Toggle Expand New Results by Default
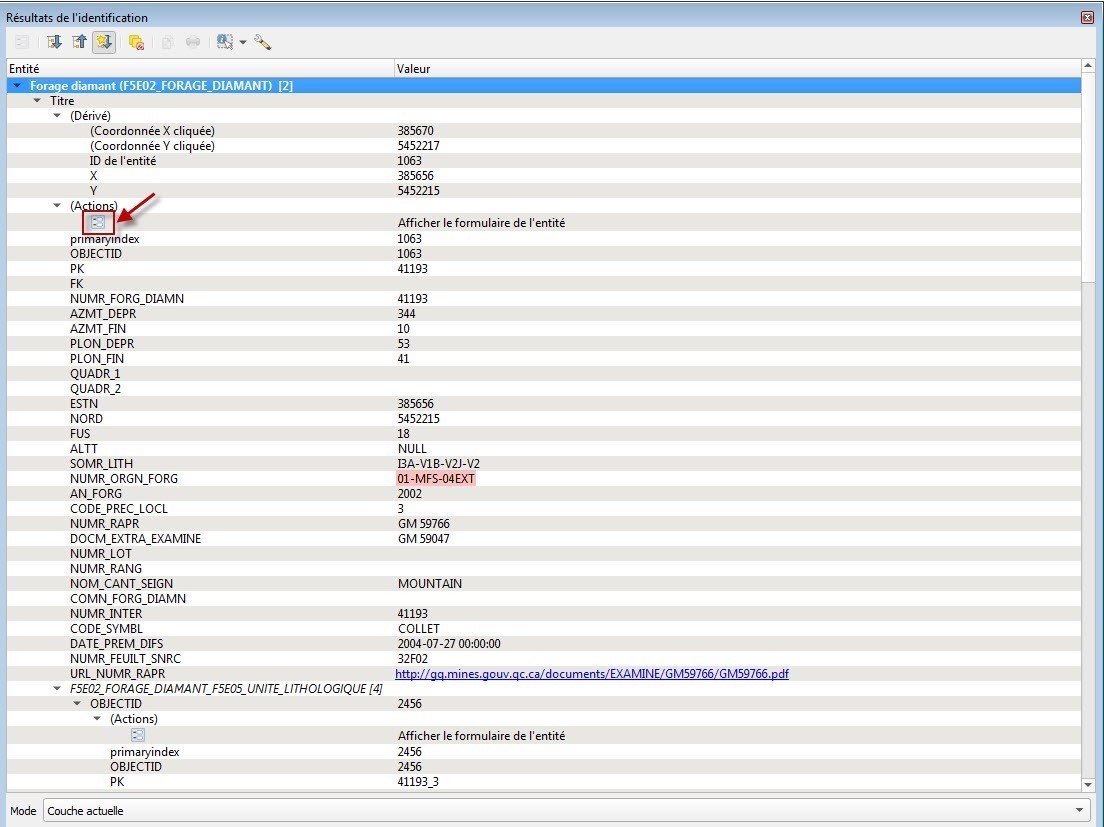Screen dimensions: 1104x827 coord(104,42)
